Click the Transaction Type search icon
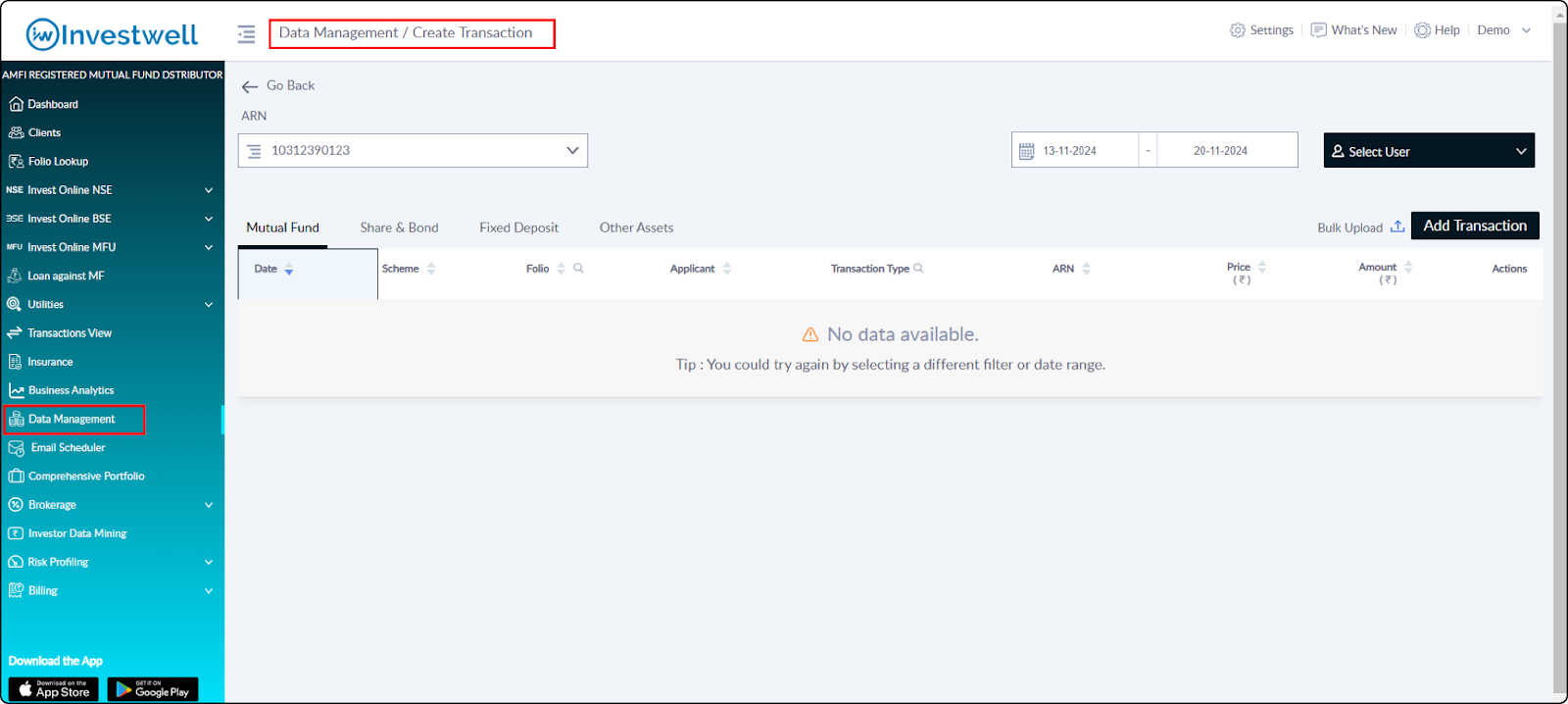The width and height of the screenshot is (1568, 704). pos(918,268)
